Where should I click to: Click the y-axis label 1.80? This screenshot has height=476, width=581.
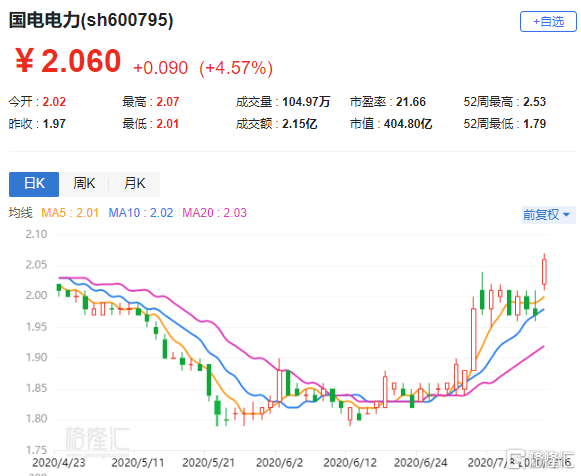pyautogui.click(x=36, y=419)
